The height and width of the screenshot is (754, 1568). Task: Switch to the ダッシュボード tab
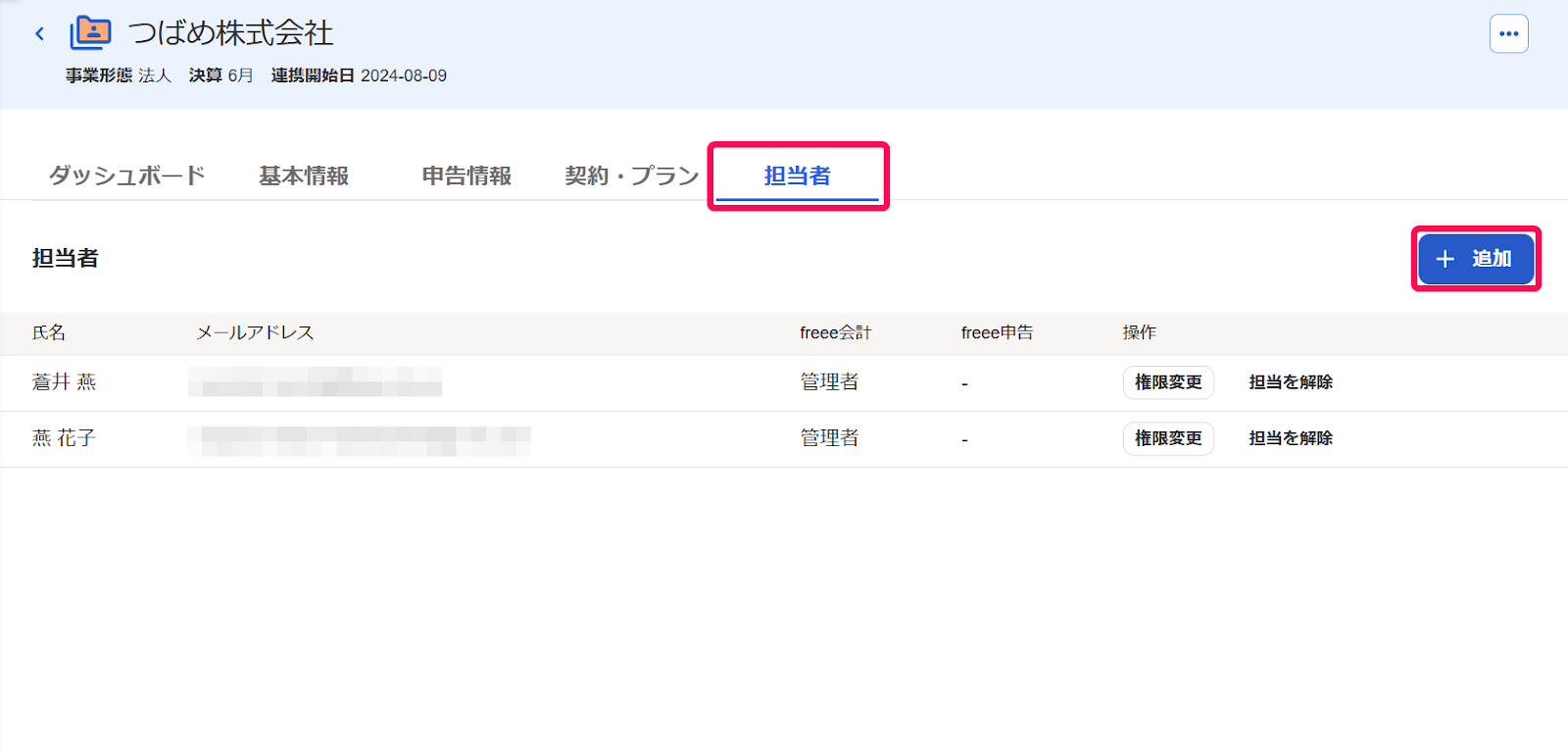pyautogui.click(x=127, y=176)
